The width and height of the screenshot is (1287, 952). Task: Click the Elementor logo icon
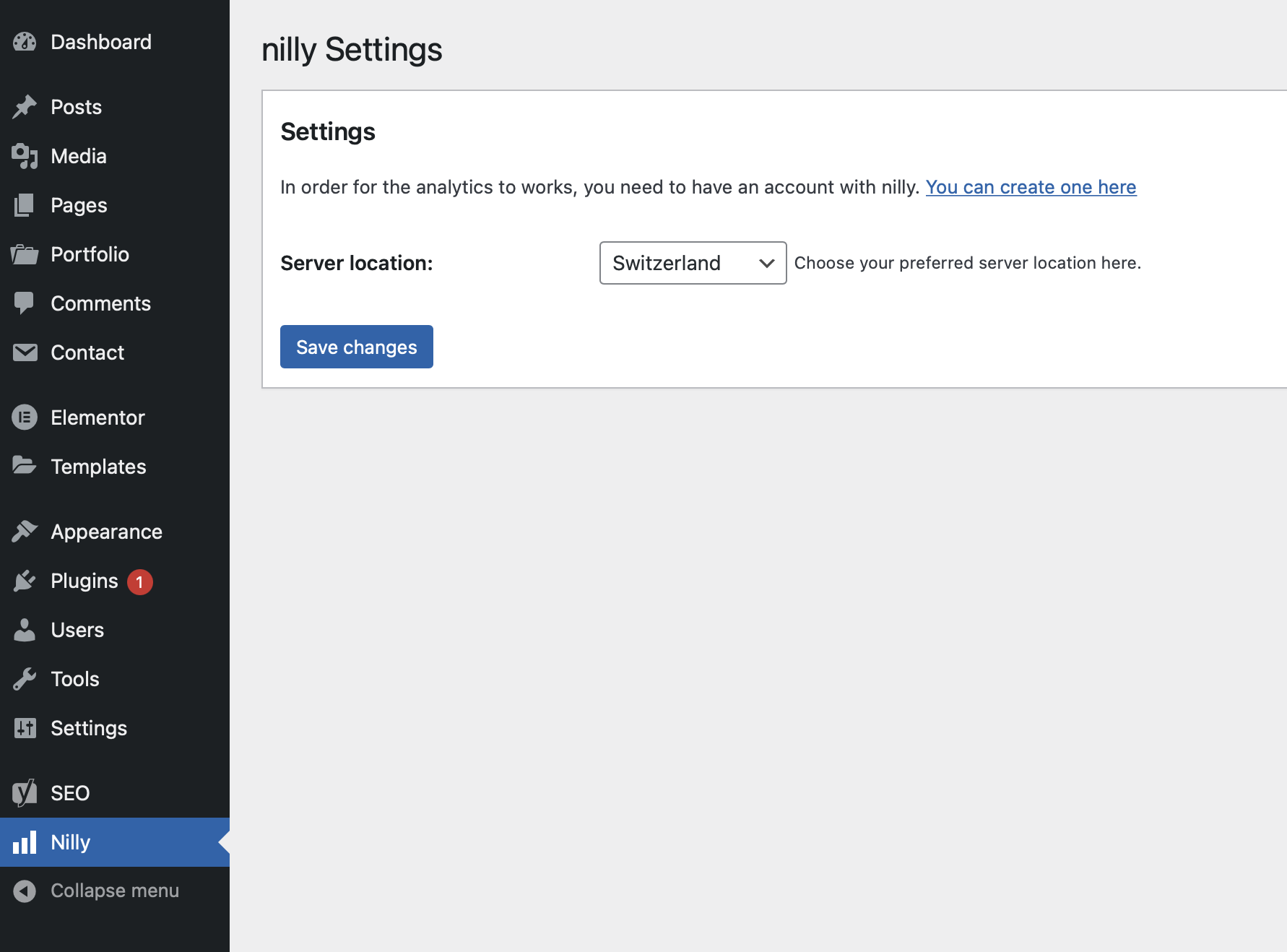[x=25, y=417]
